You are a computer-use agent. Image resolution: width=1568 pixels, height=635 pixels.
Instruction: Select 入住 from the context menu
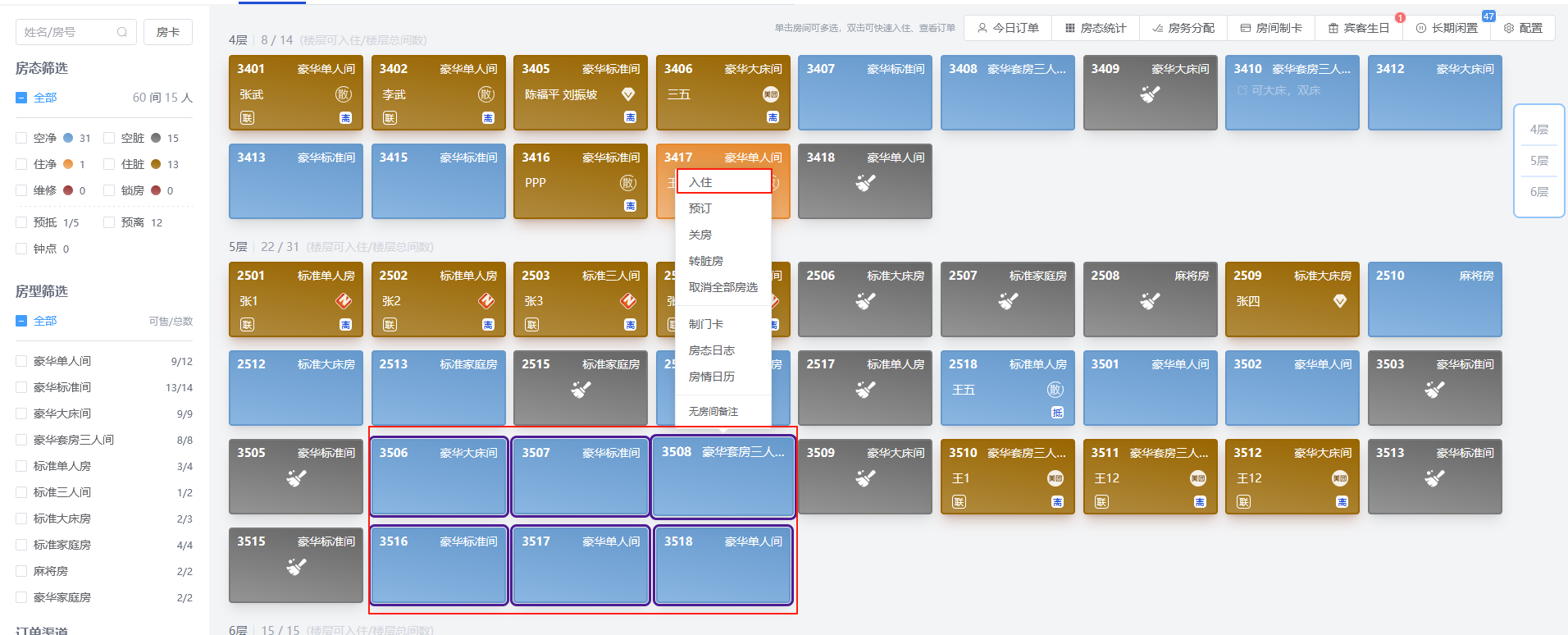click(723, 181)
